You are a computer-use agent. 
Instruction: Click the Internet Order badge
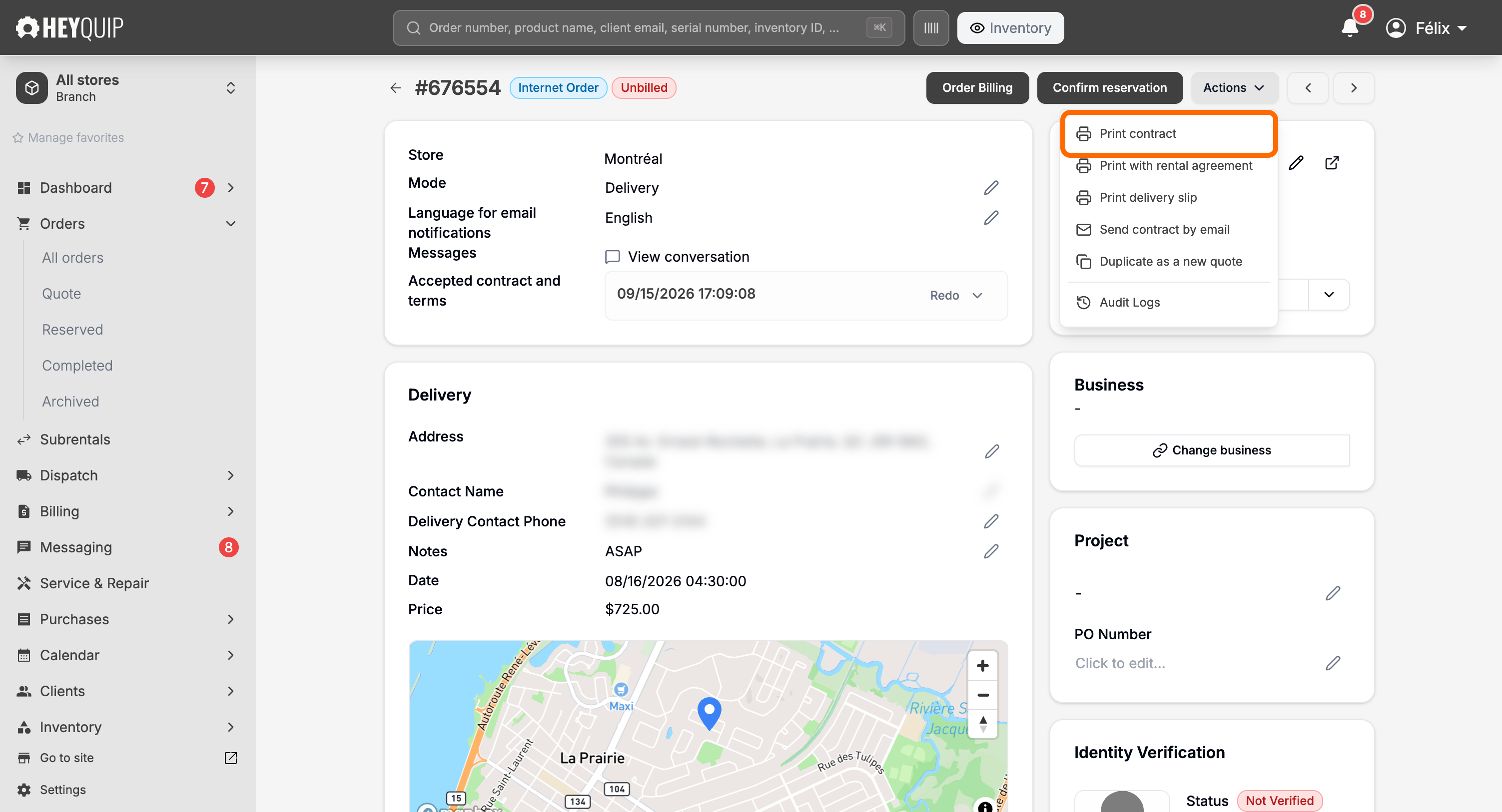558,87
